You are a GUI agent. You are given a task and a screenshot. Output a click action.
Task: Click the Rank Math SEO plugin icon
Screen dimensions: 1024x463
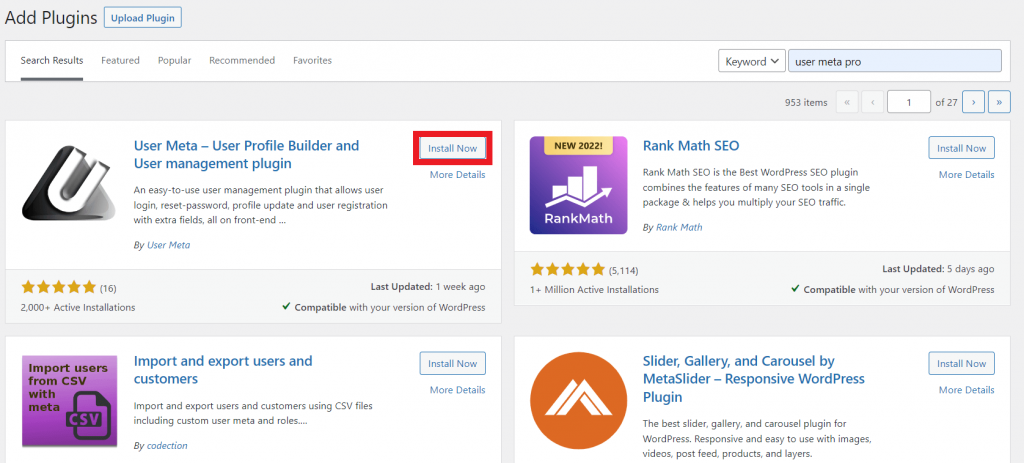(x=578, y=185)
